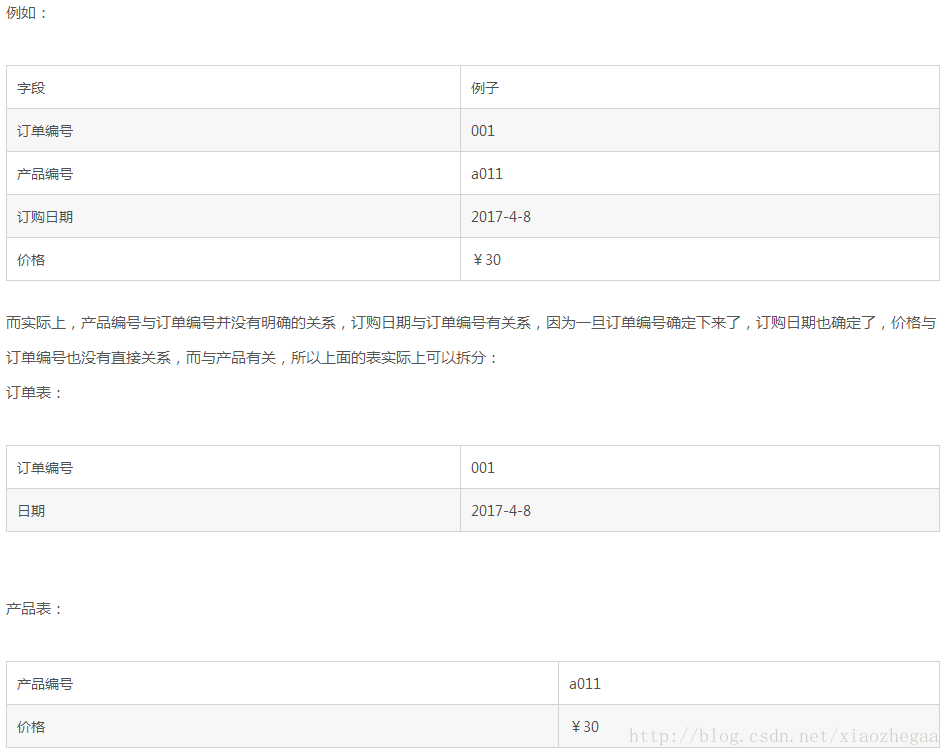Image resolution: width=951 pixels, height=756 pixels.
Task: Click the 001 cell in the order table
Action: (x=481, y=467)
